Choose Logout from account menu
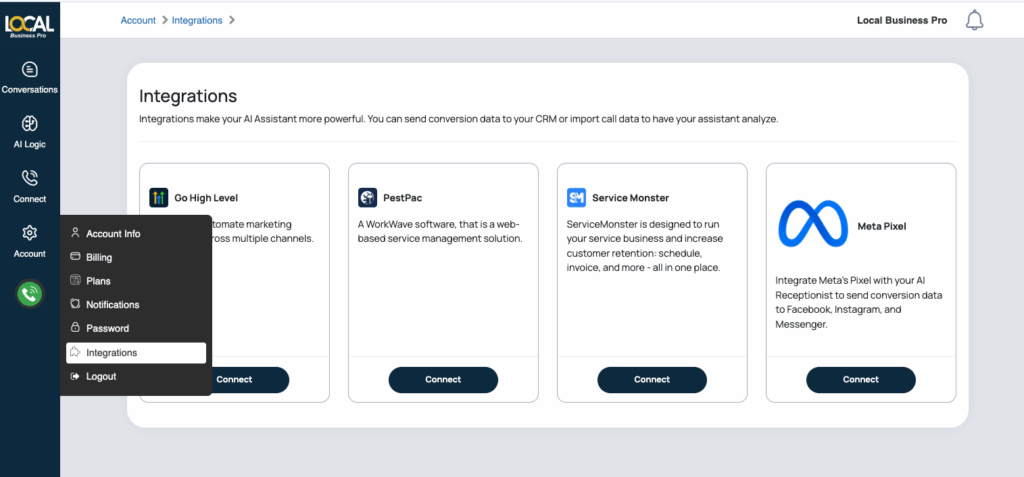This screenshot has height=477, width=1024. pyautogui.click(x=136, y=376)
